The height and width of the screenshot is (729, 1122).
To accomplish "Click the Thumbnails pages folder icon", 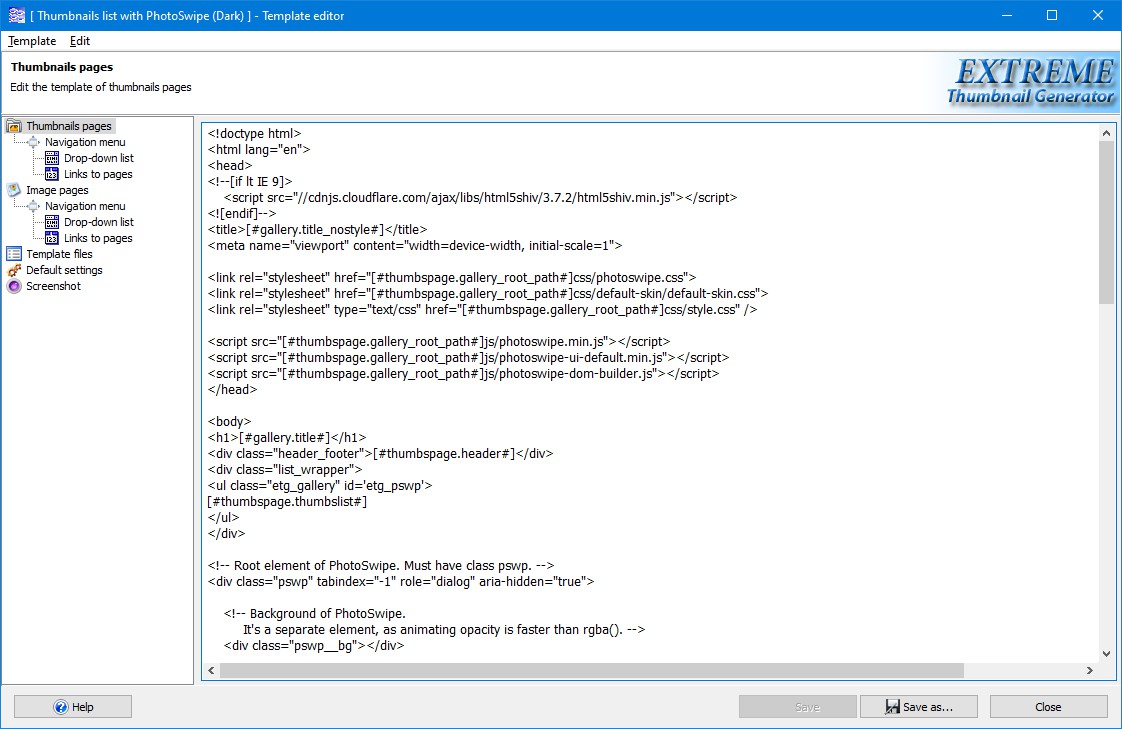I will (x=14, y=126).
